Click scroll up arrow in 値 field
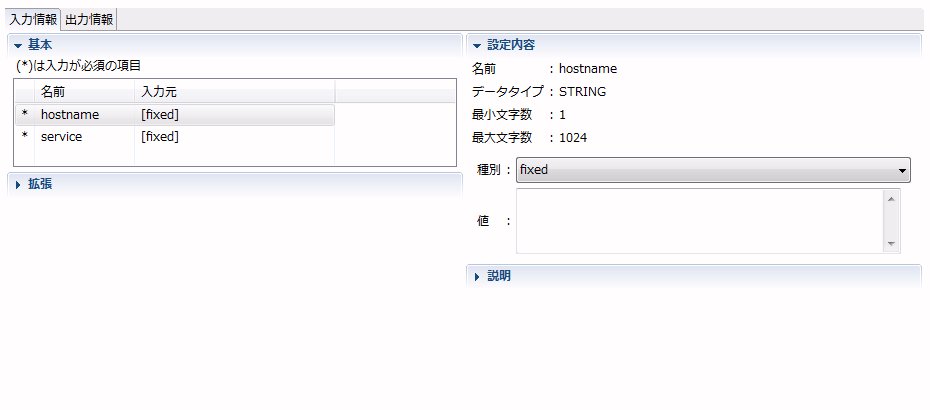930x410 pixels. tap(891, 198)
